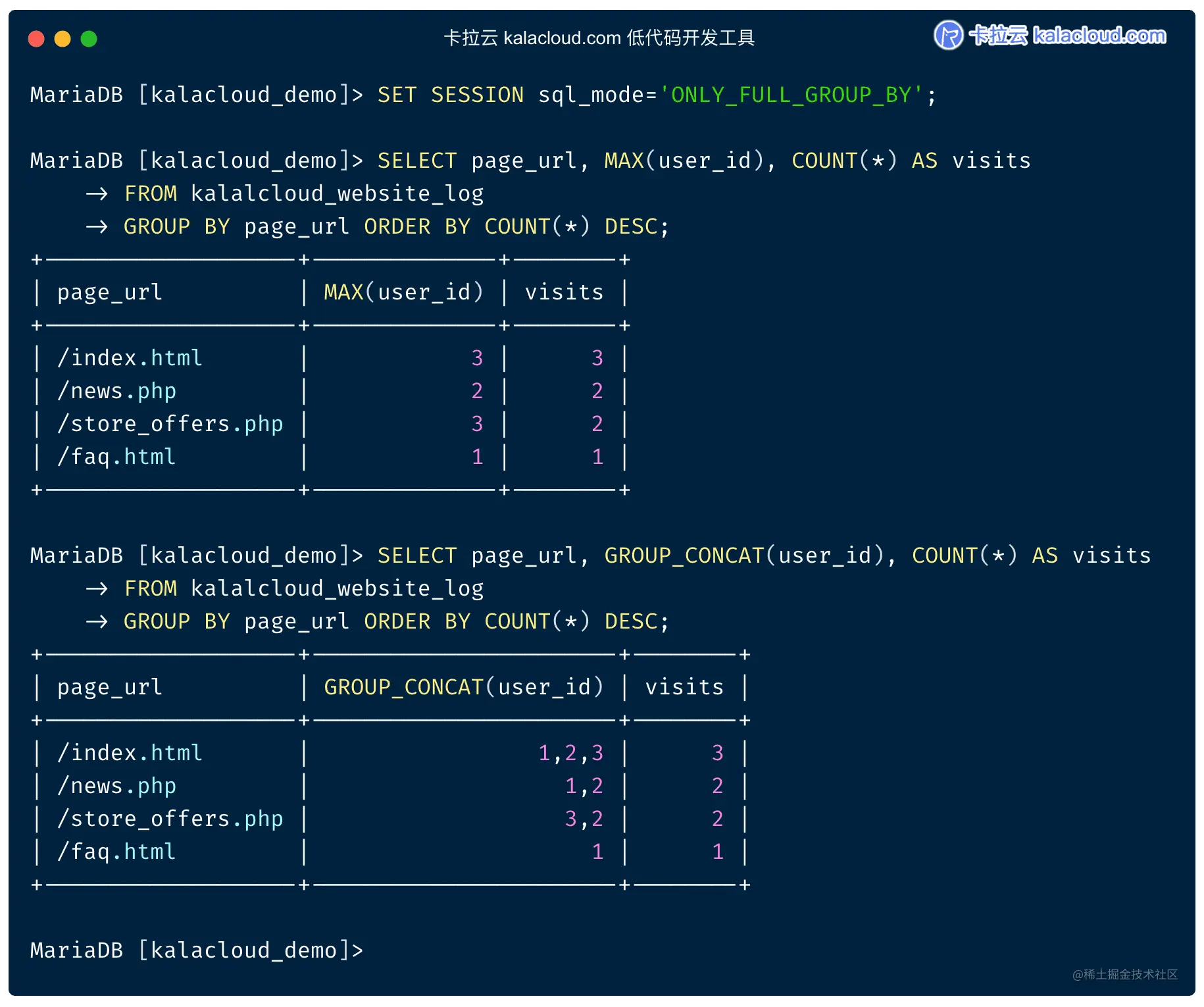Click the 卡拉云 kalacloud.com logo text
The image size is (1204, 1007).
1067,35
